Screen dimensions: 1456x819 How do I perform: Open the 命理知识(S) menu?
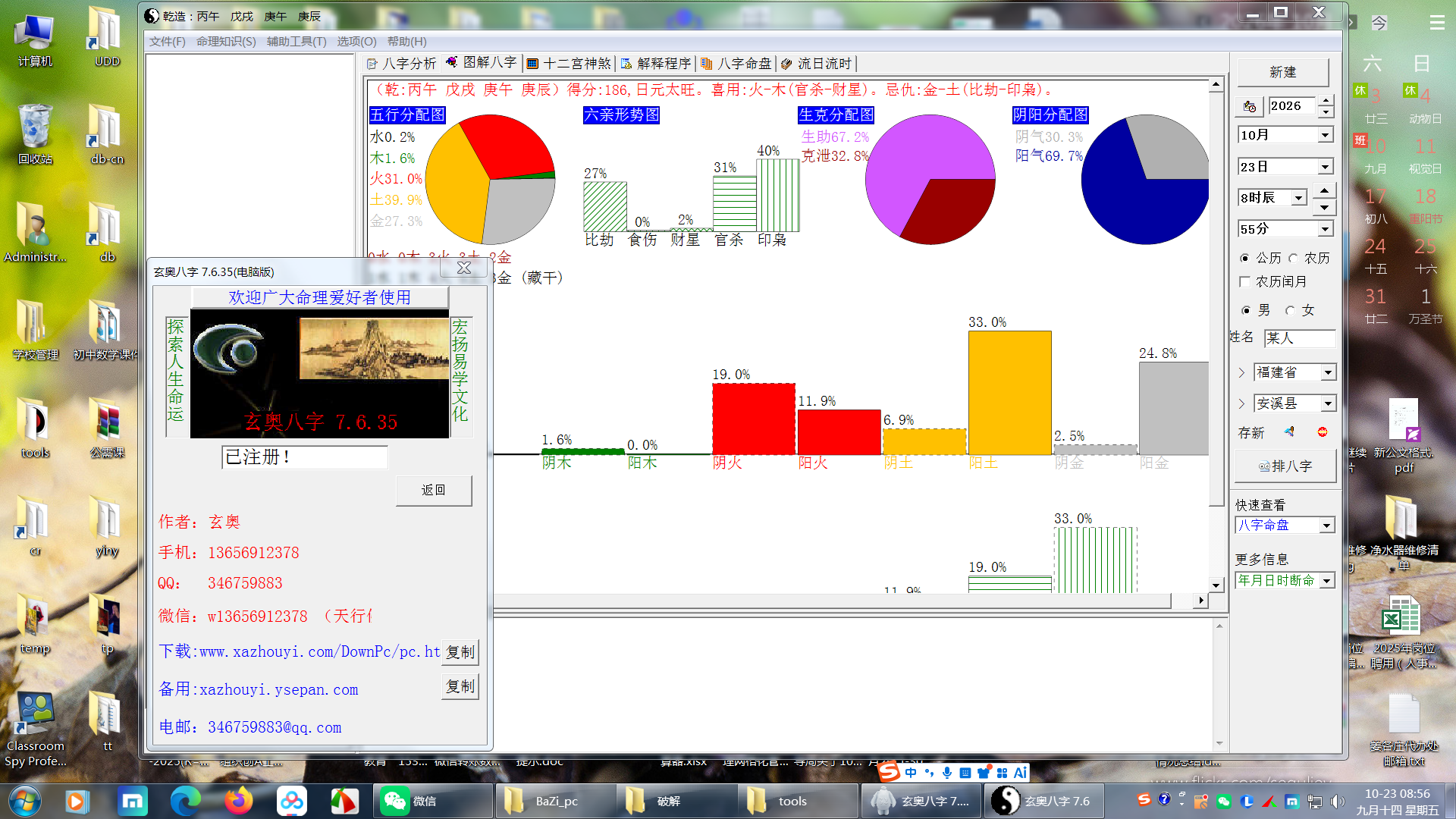pos(226,42)
